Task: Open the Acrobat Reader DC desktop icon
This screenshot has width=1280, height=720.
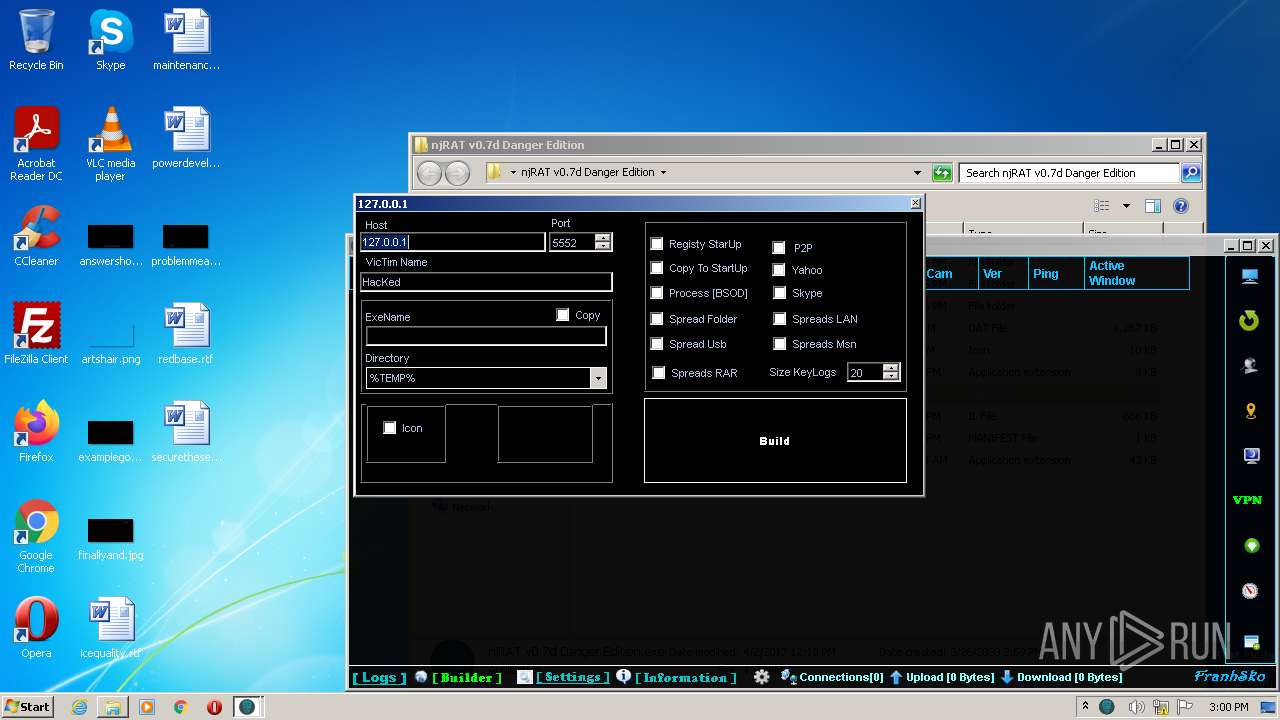Action: 36,144
